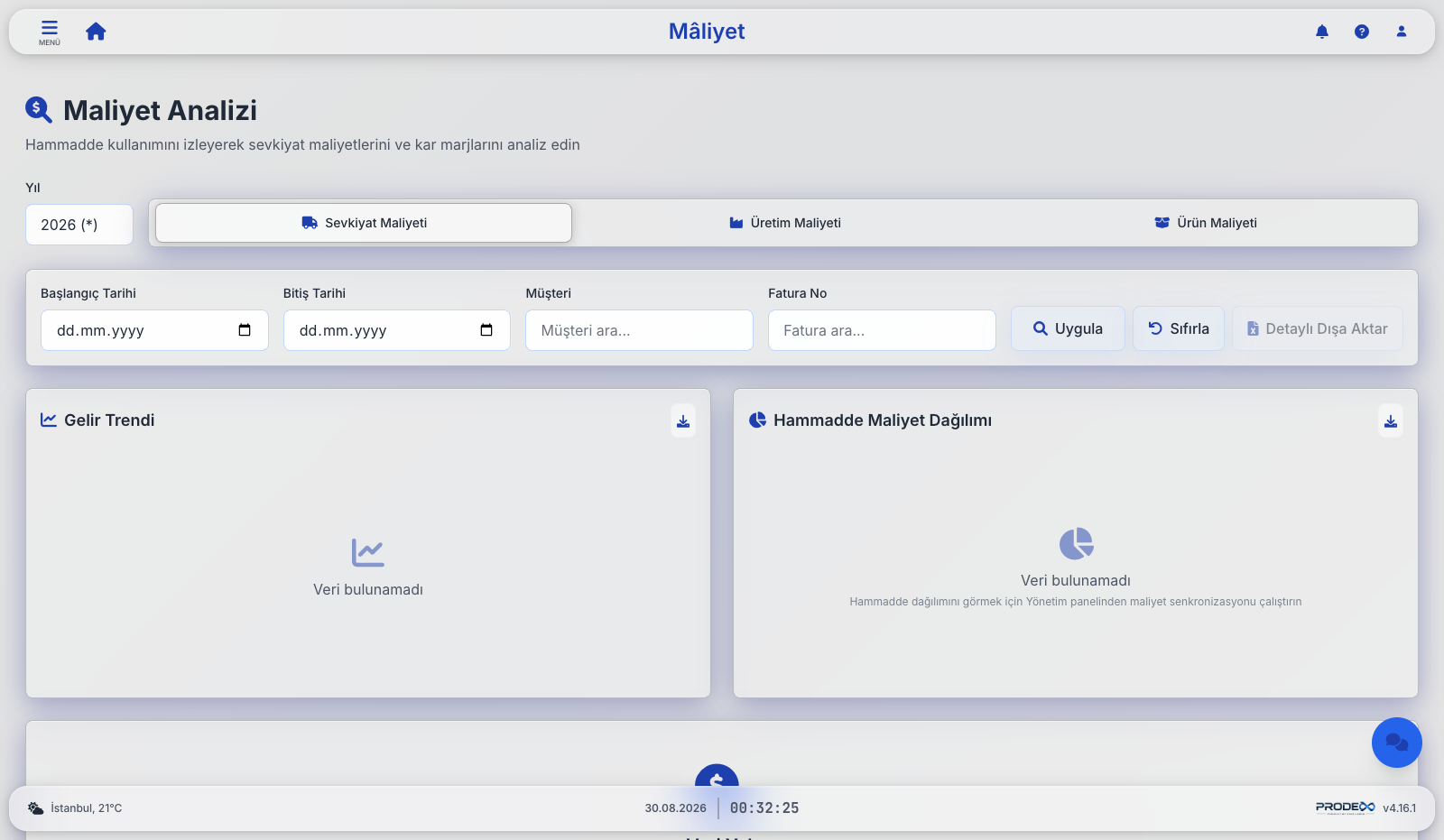The width and height of the screenshot is (1444, 840).
Task: Open the help question mark icon
Action: (x=1362, y=32)
